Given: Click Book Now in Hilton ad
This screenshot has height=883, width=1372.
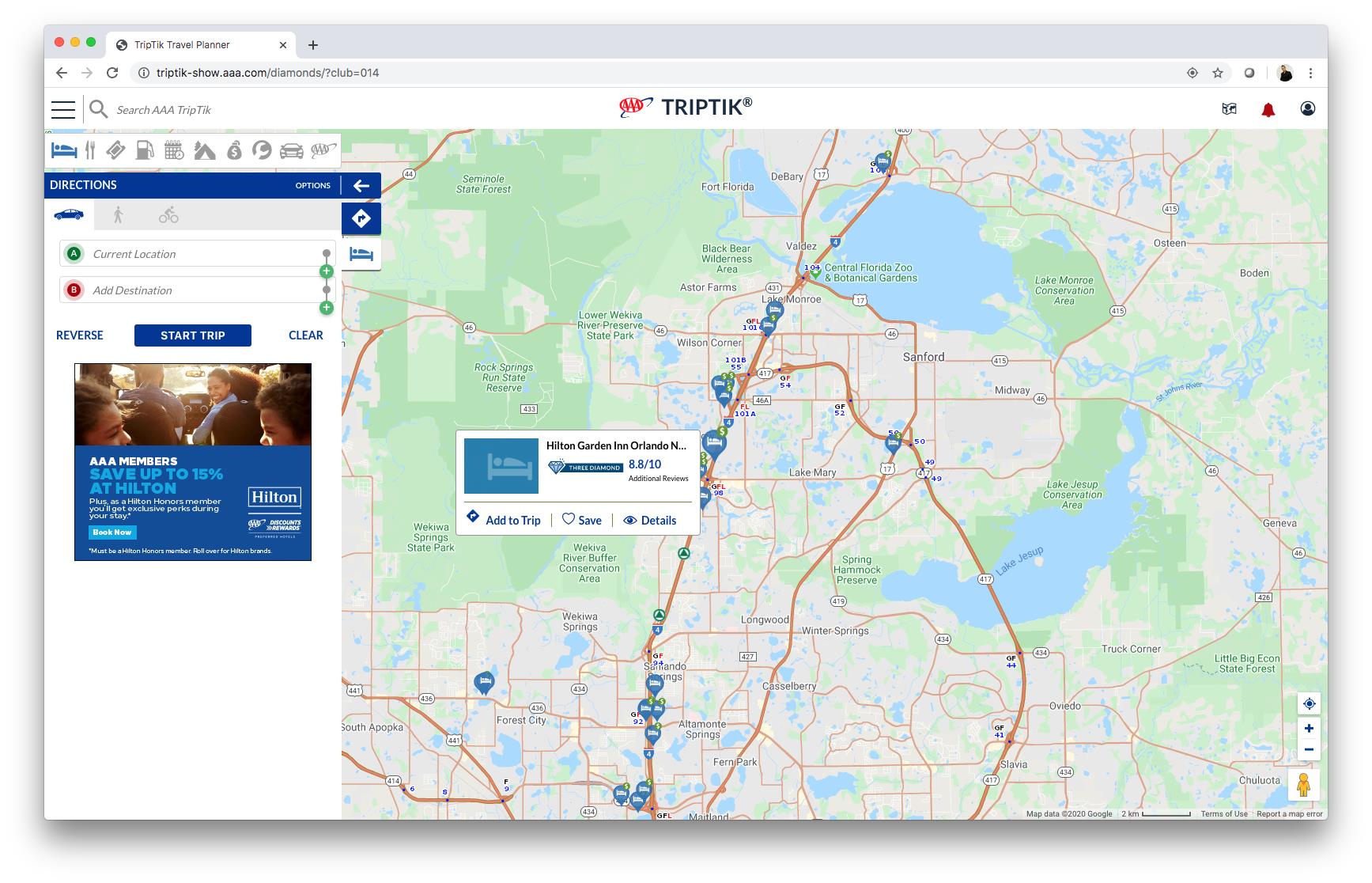Looking at the screenshot, I should point(112,532).
